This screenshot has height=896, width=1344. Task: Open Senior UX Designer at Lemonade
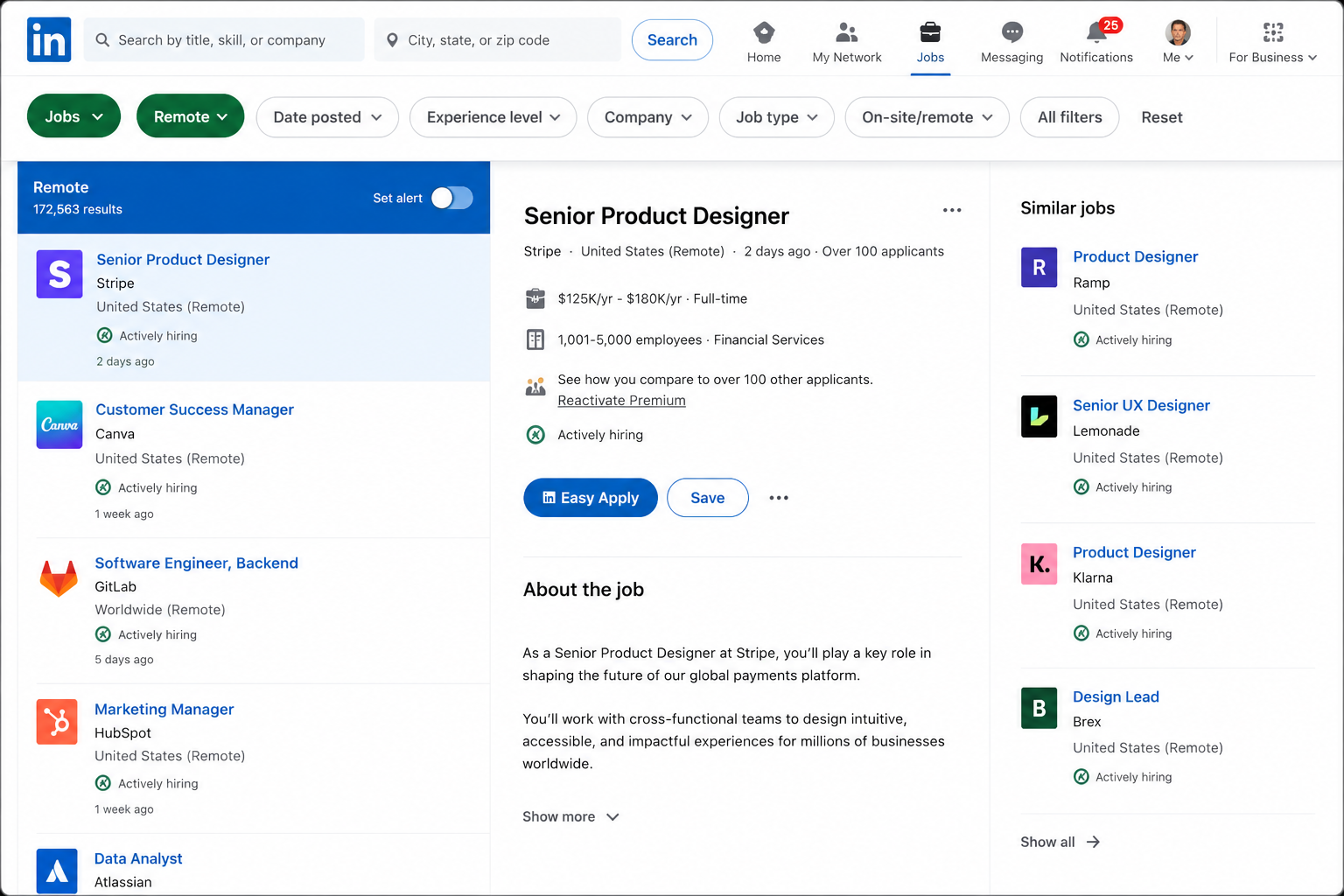coord(1141,405)
